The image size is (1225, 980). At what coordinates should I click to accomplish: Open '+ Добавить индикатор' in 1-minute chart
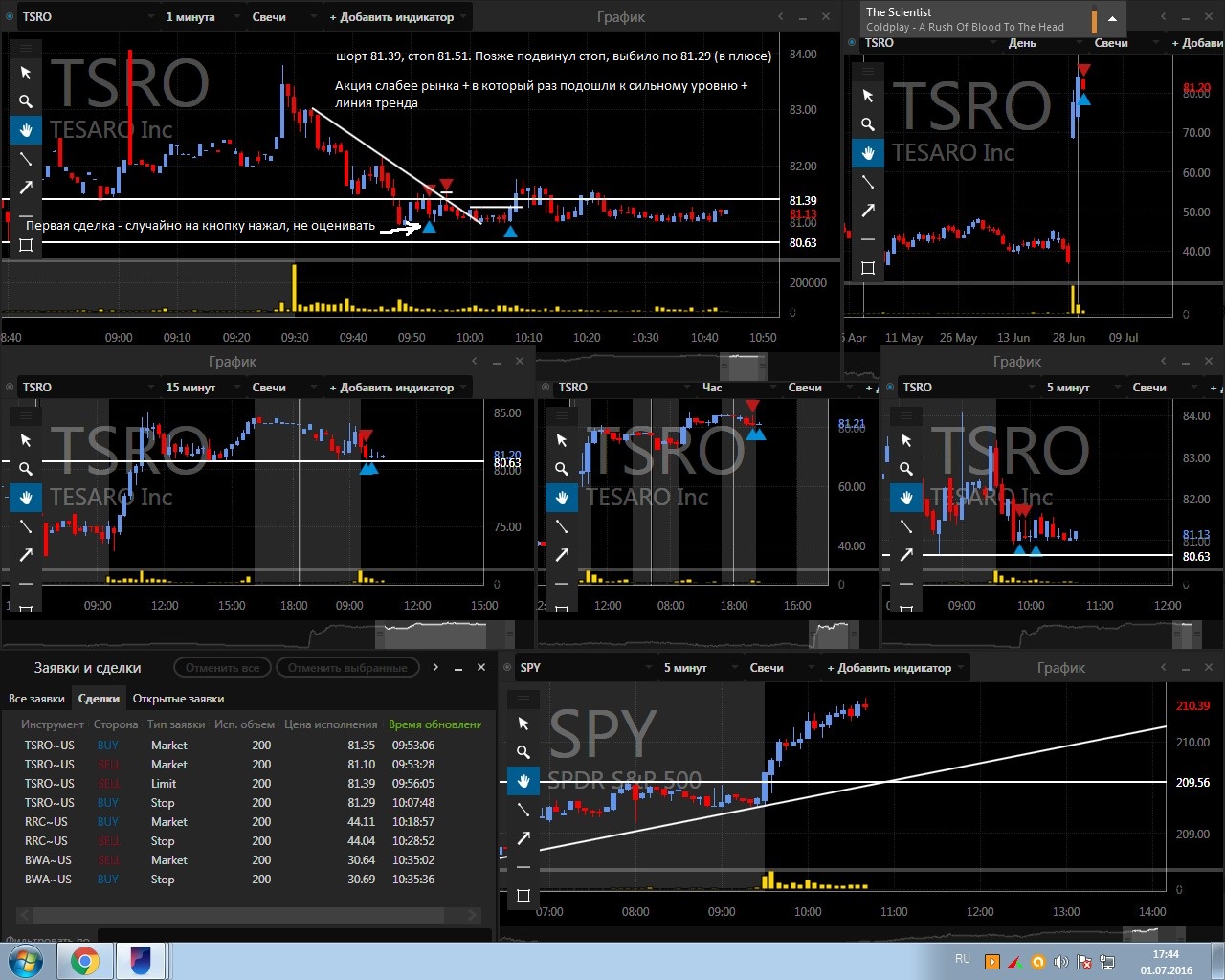click(x=398, y=17)
